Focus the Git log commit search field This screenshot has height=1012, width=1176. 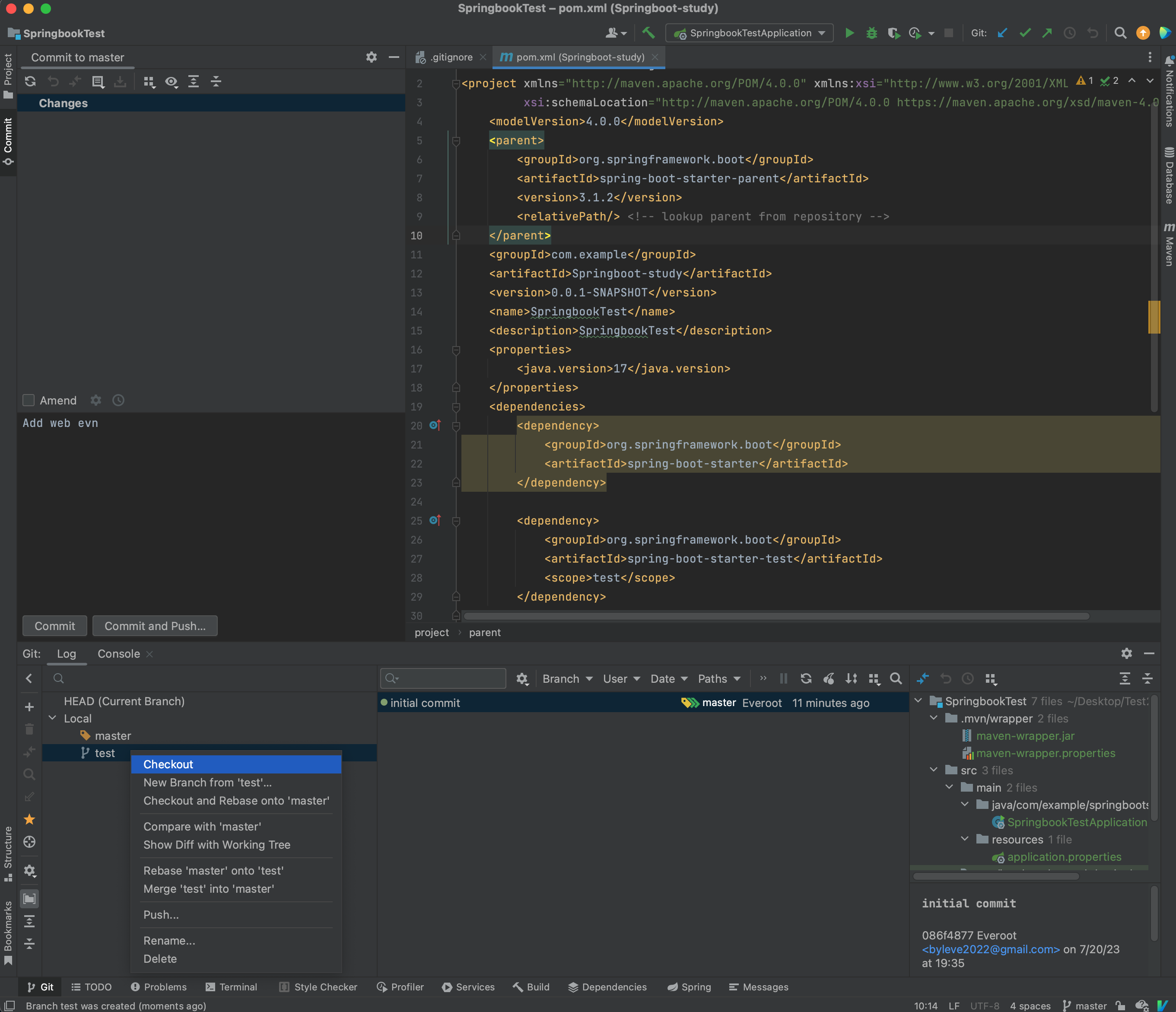(443, 678)
